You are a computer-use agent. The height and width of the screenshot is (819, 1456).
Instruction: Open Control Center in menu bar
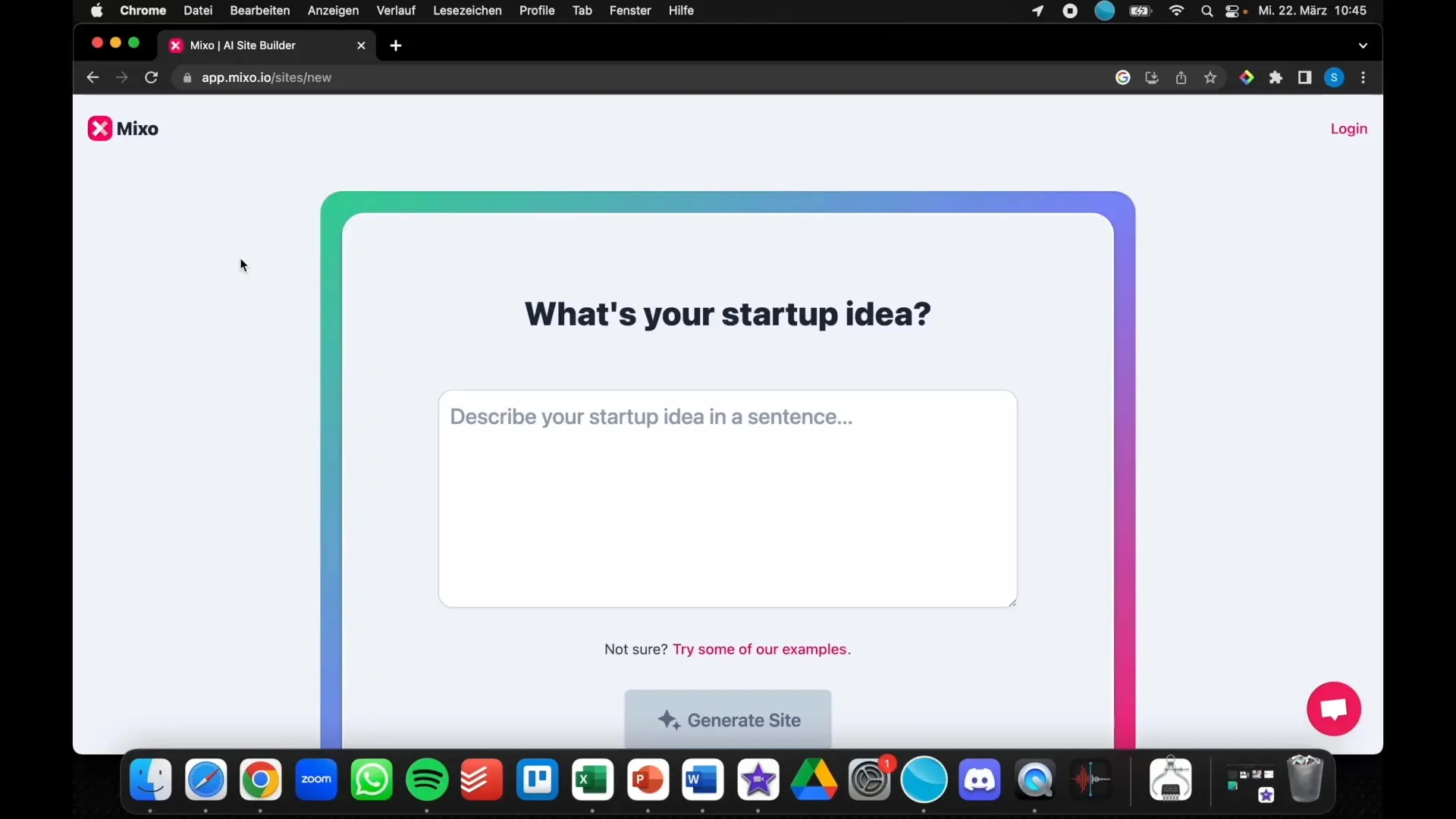1233,11
